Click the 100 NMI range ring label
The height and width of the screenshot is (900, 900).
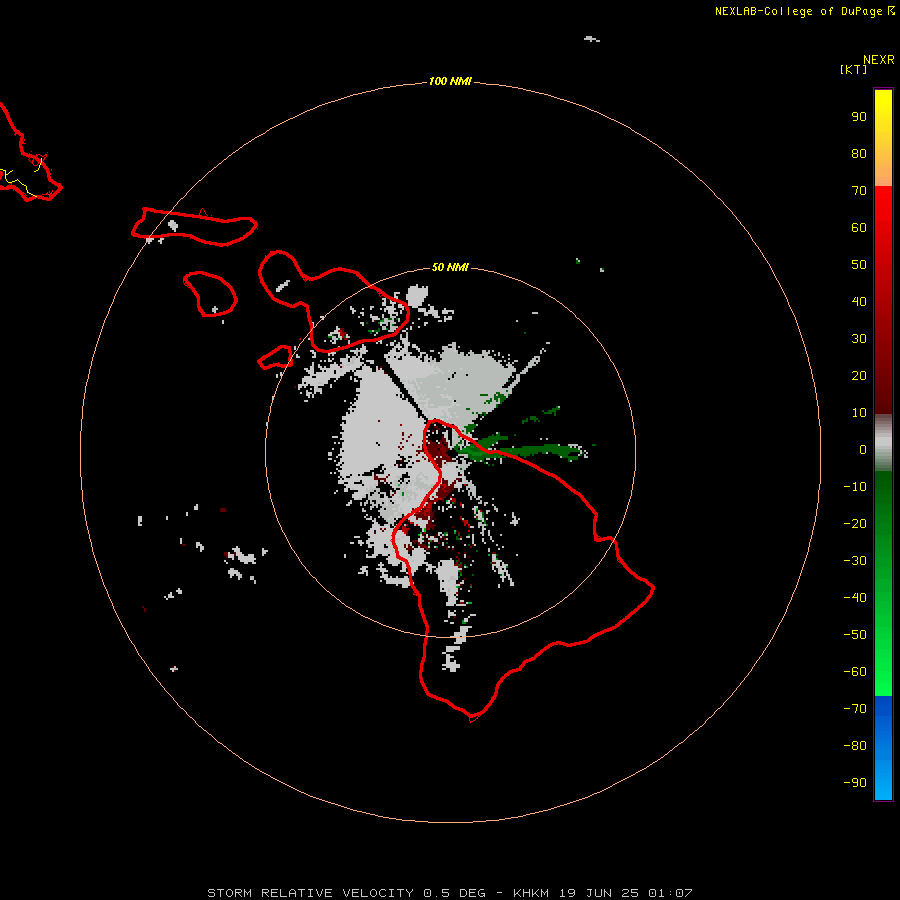coord(450,82)
